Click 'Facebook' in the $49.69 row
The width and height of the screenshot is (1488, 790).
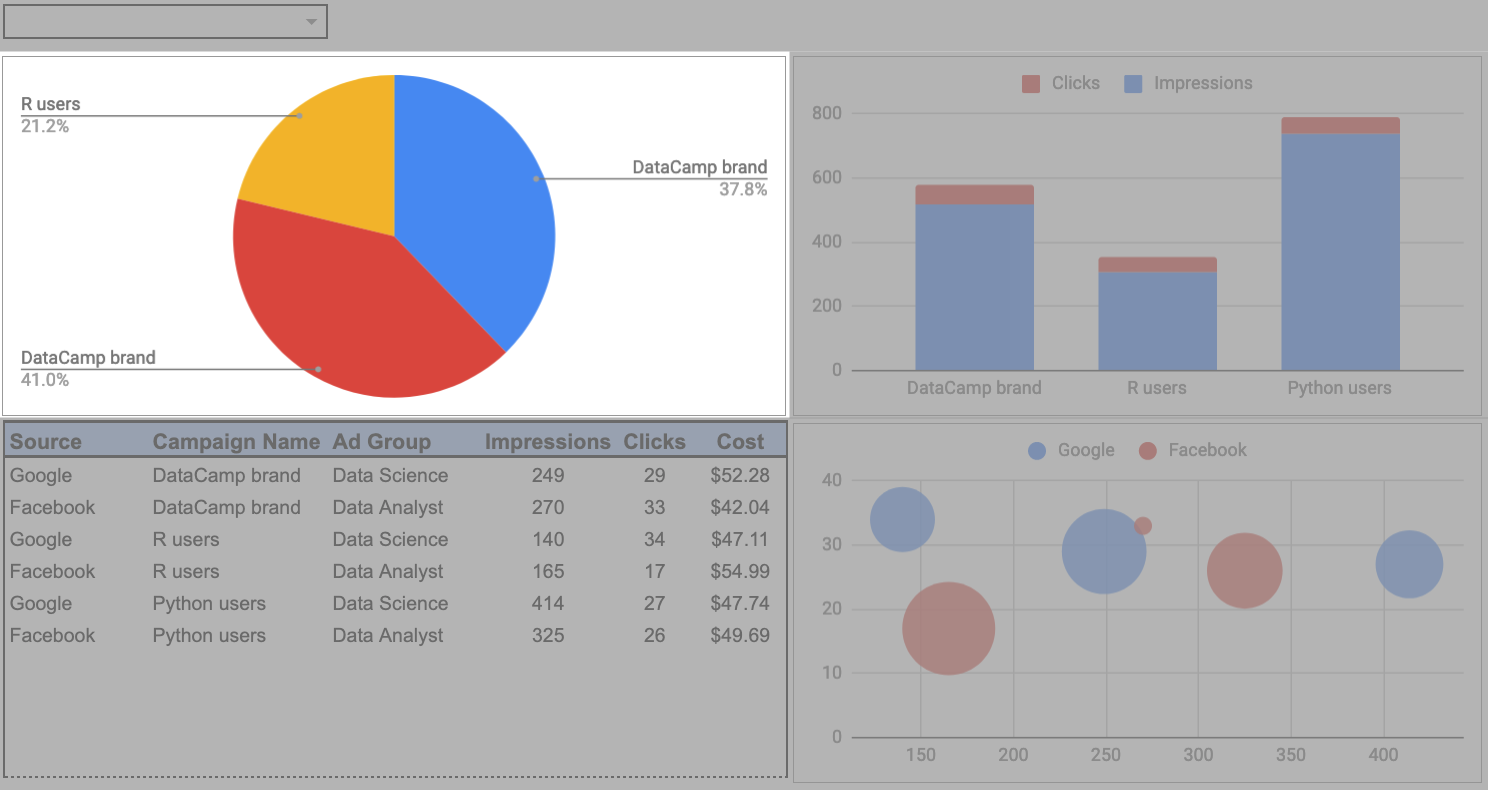click(x=52, y=636)
